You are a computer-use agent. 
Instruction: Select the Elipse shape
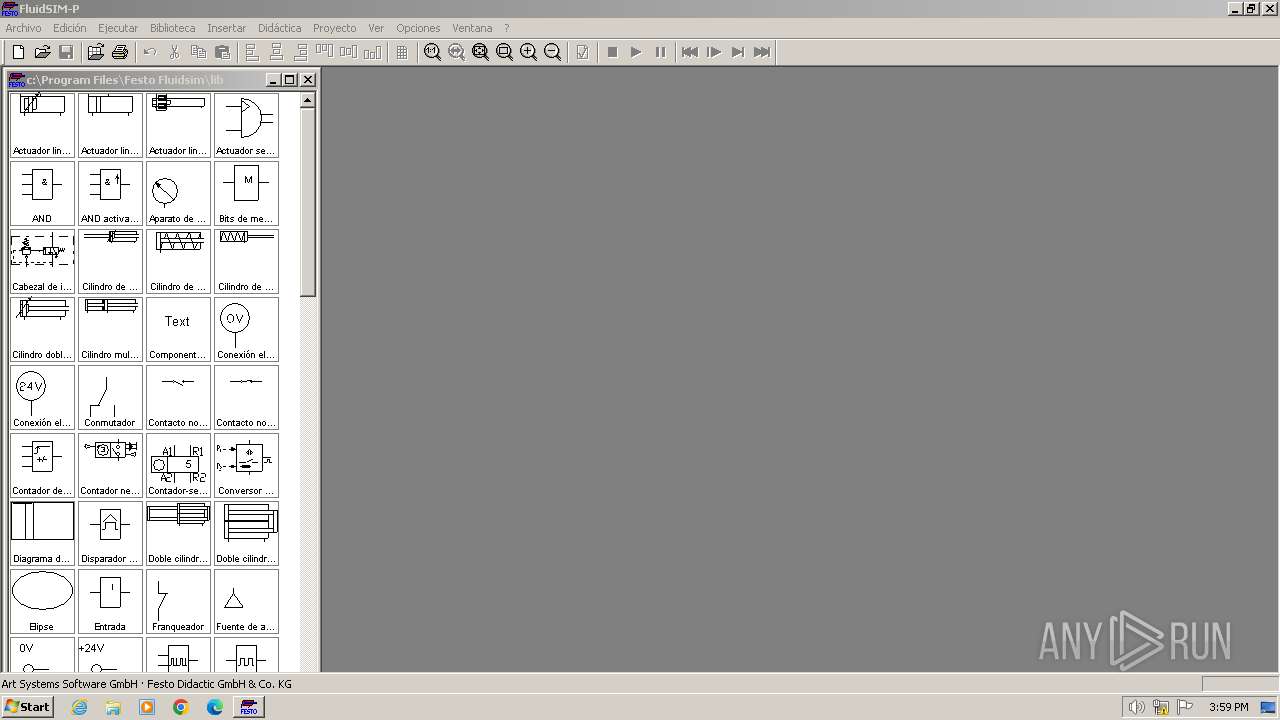(42, 601)
